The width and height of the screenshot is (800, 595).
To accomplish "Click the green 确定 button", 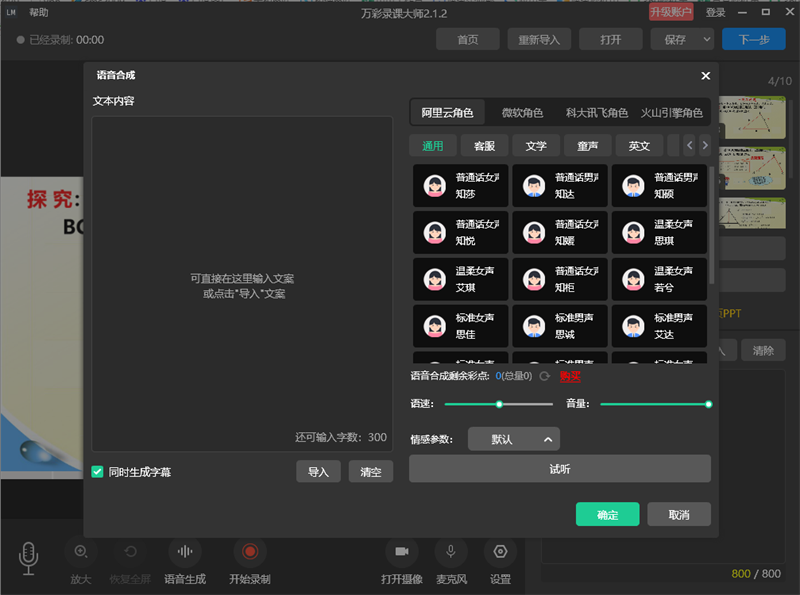I will tap(607, 515).
